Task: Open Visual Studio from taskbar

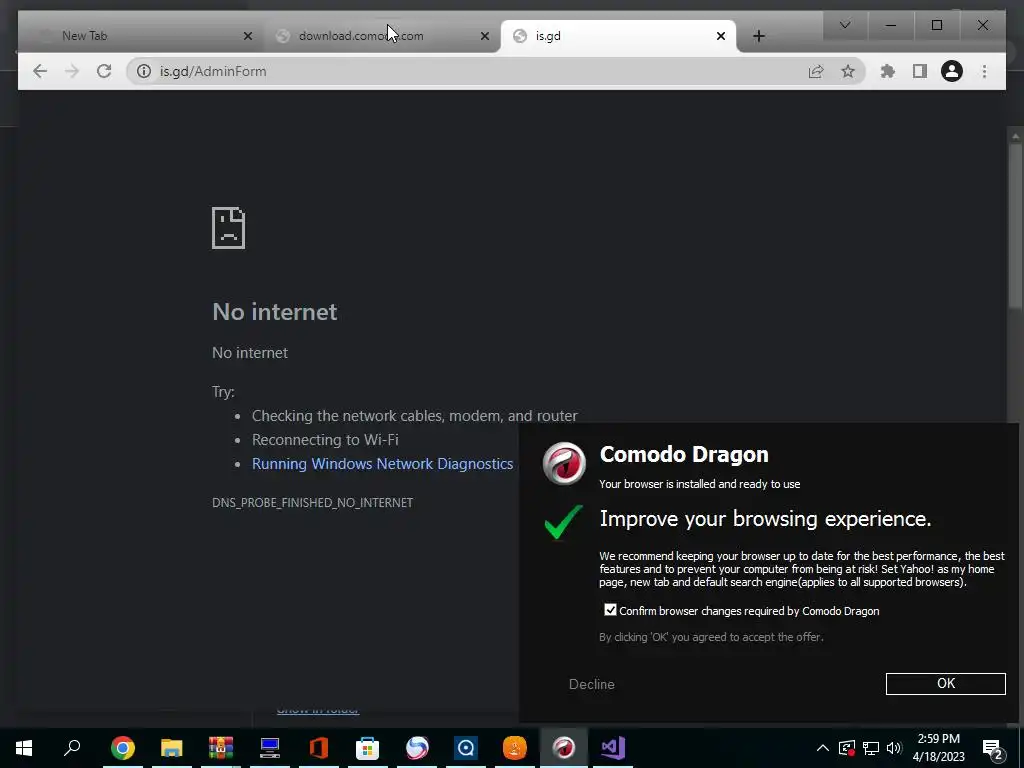Action: pyautogui.click(x=613, y=748)
